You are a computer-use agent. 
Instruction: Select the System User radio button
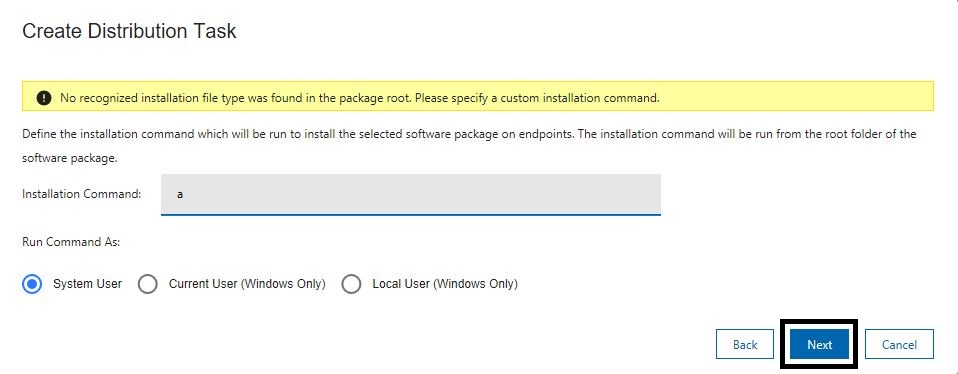point(32,284)
